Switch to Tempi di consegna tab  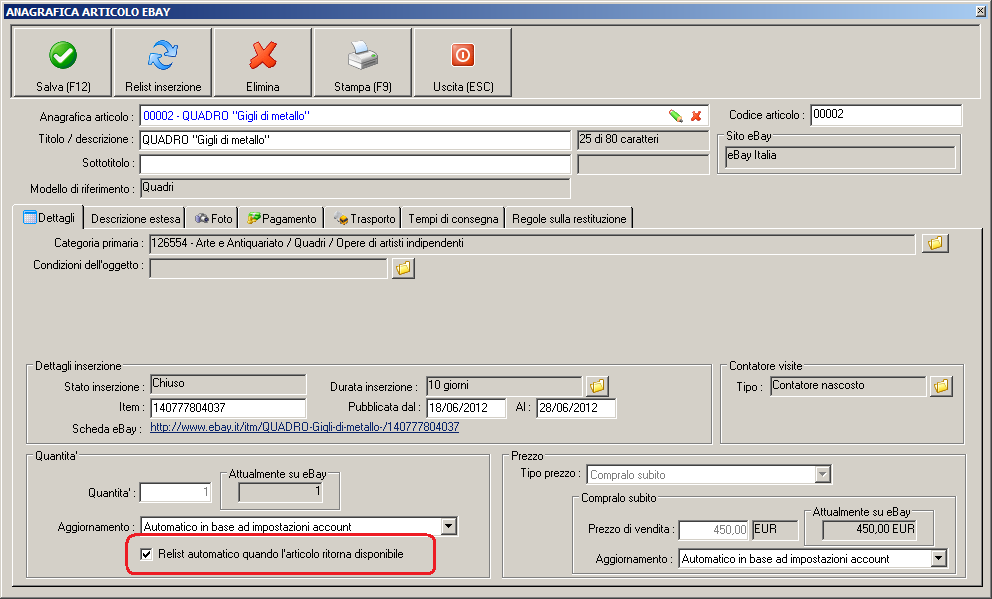tap(453, 219)
